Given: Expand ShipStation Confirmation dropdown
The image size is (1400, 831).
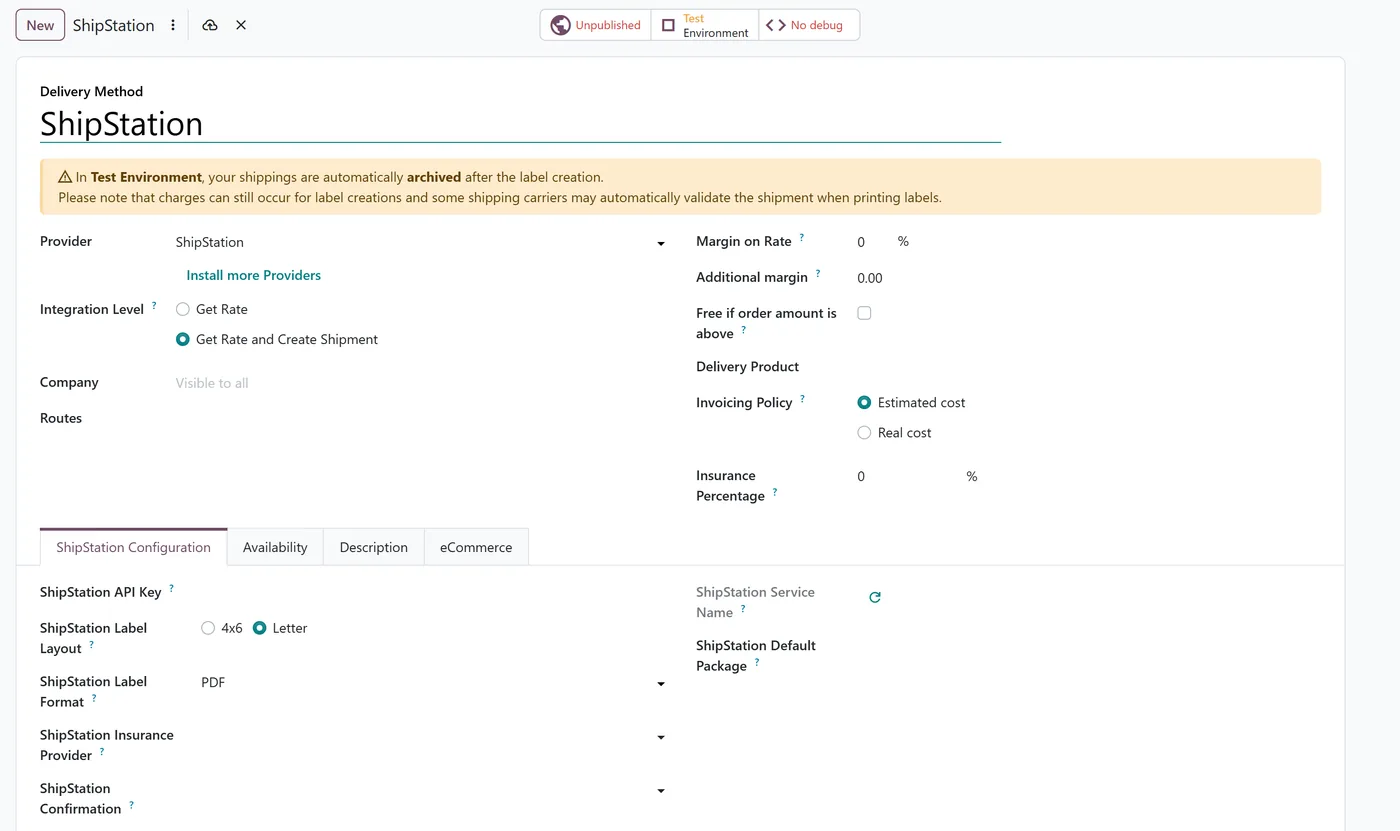Looking at the screenshot, I should 433,790.
